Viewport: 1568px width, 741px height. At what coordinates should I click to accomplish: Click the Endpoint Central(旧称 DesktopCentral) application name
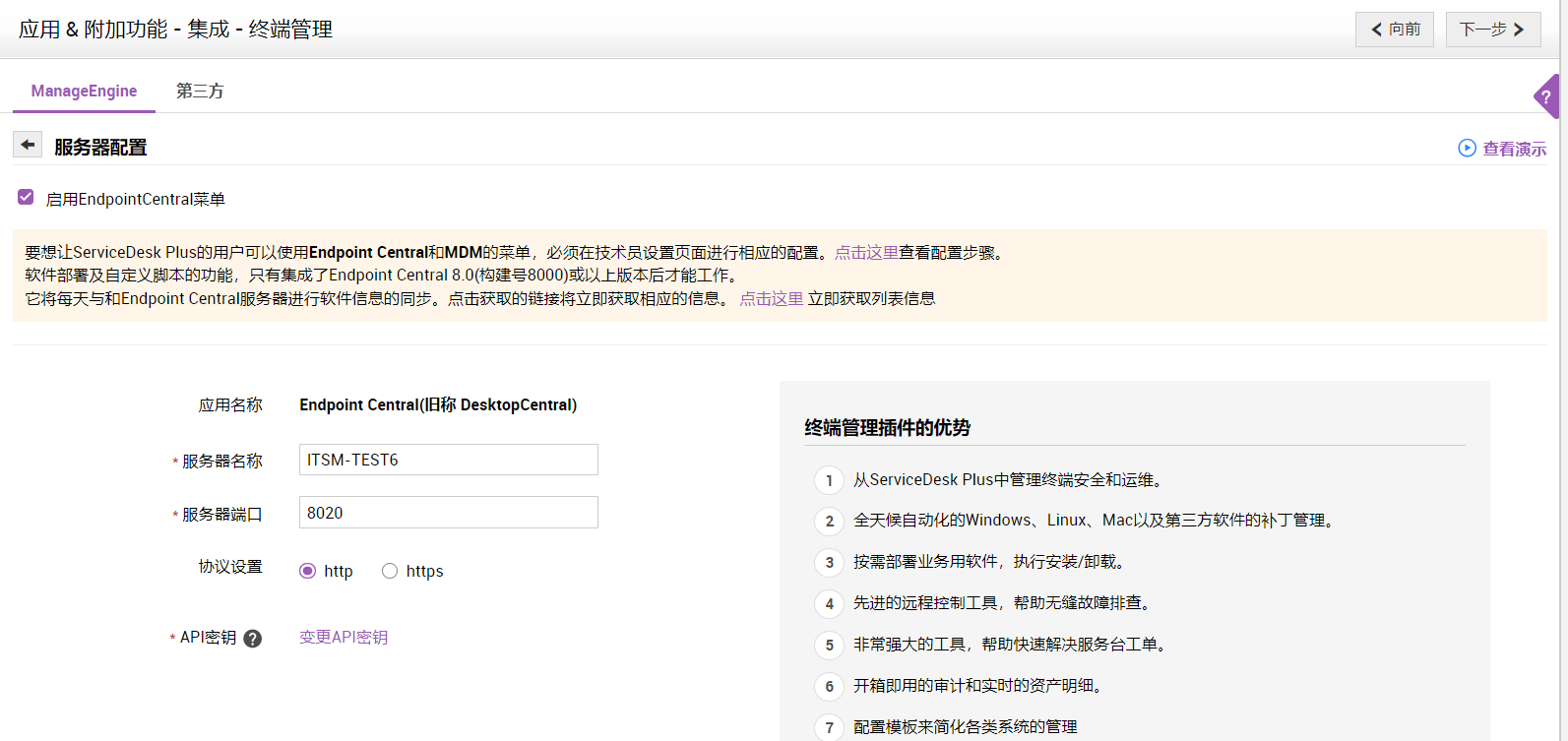[x=438, y=405]
